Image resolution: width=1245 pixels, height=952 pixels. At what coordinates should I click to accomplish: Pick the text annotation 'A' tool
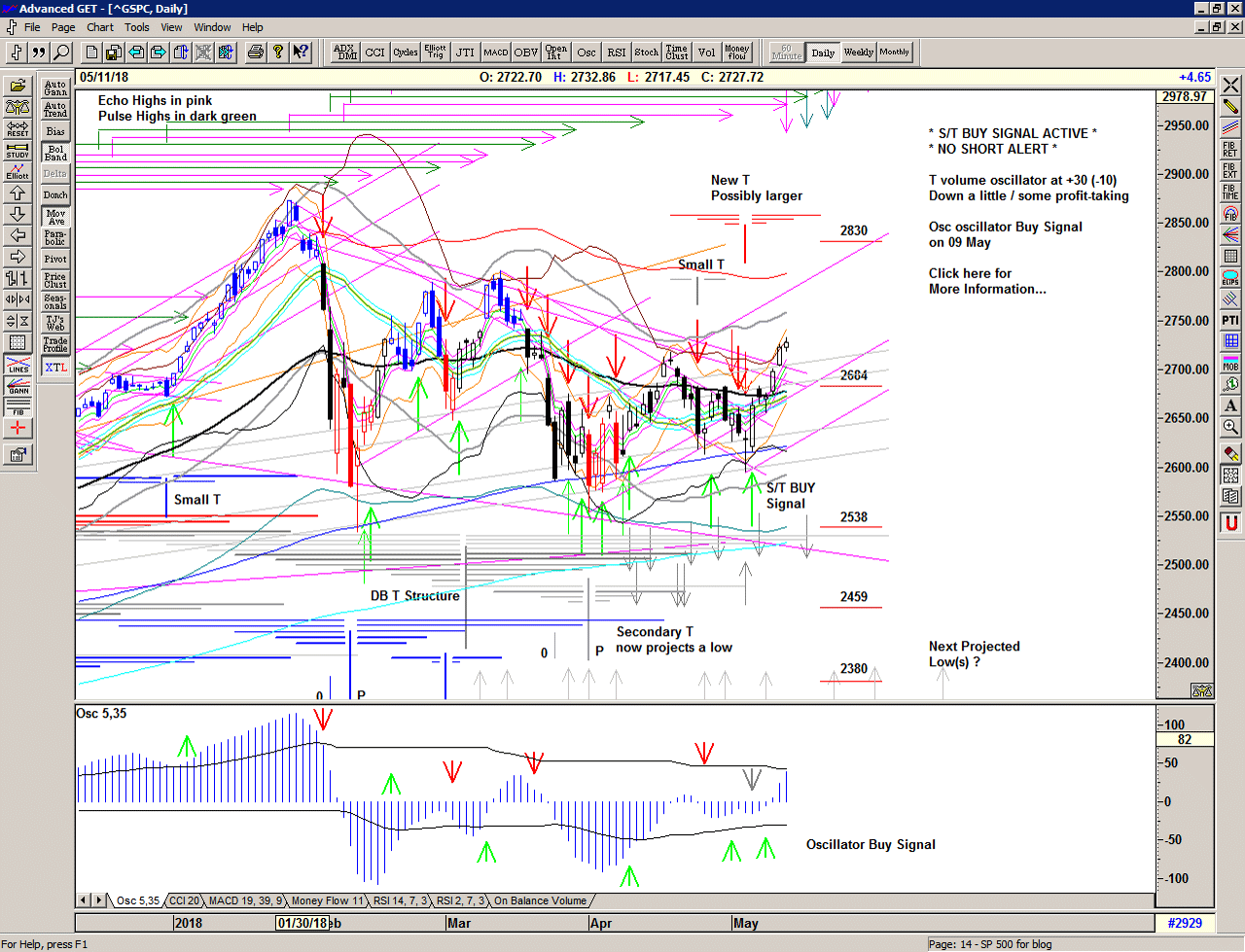point(1230,405)
